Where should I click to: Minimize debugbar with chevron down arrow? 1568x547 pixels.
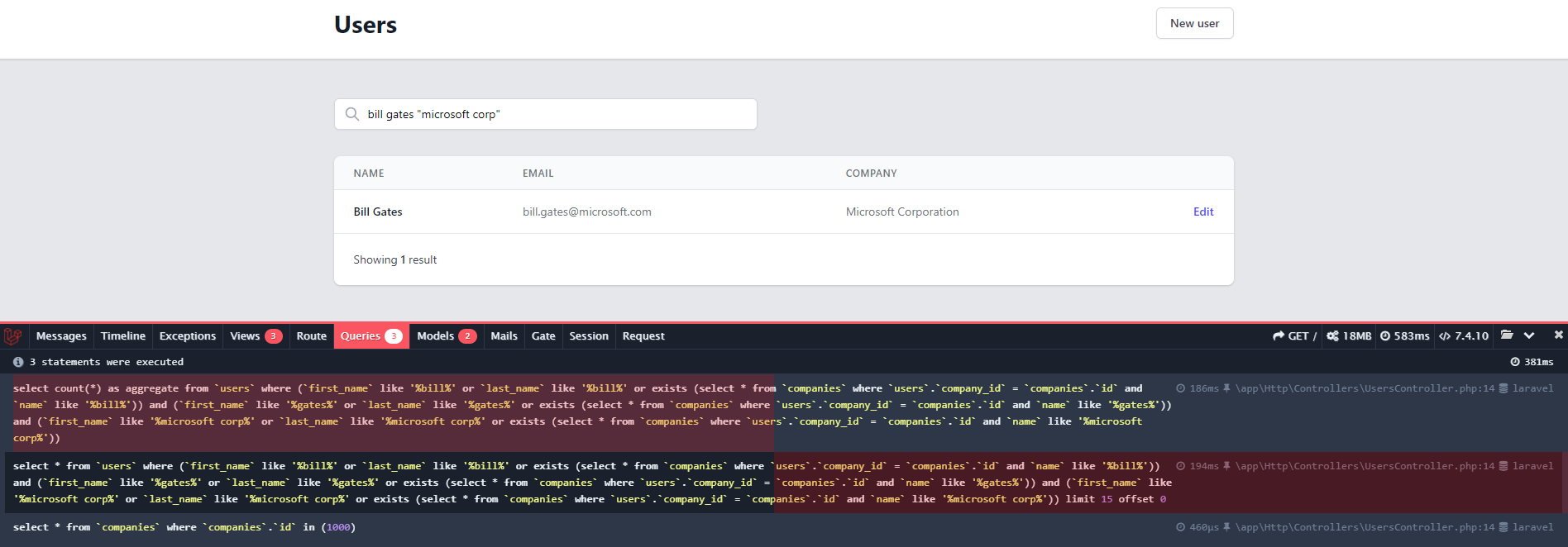click(x=1529, y=335)
